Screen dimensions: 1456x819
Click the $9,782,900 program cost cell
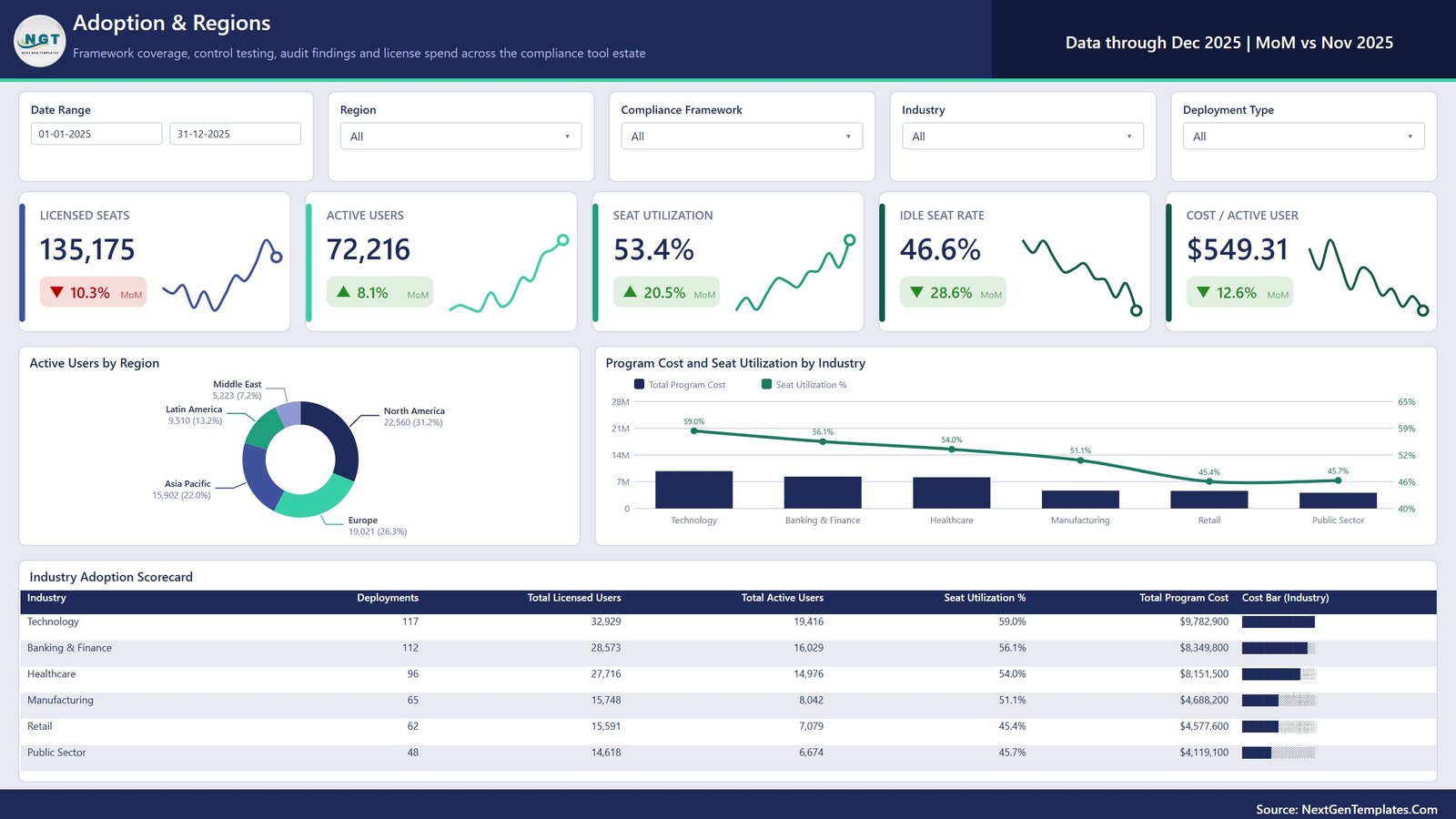pyautogui.click(x=1204, y=622)
